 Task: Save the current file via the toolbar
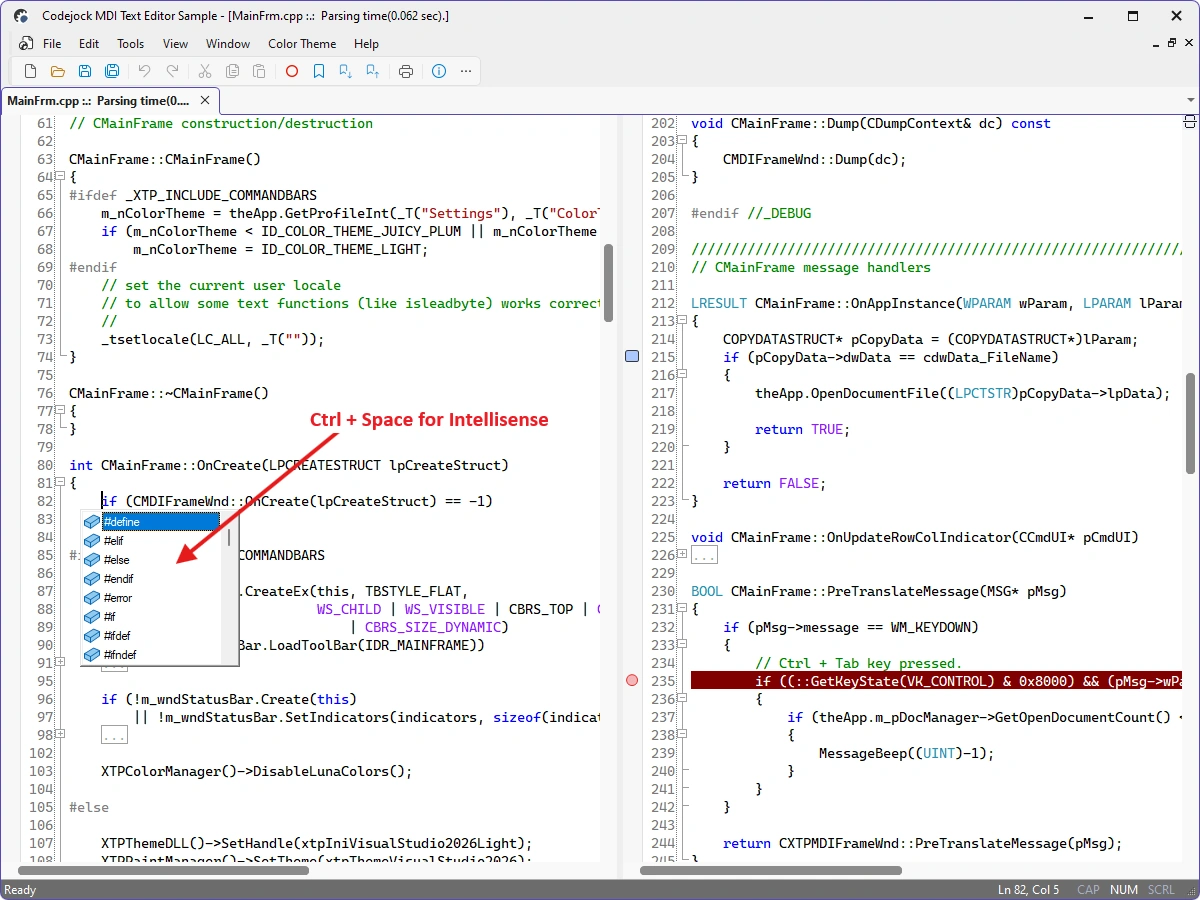85,71
